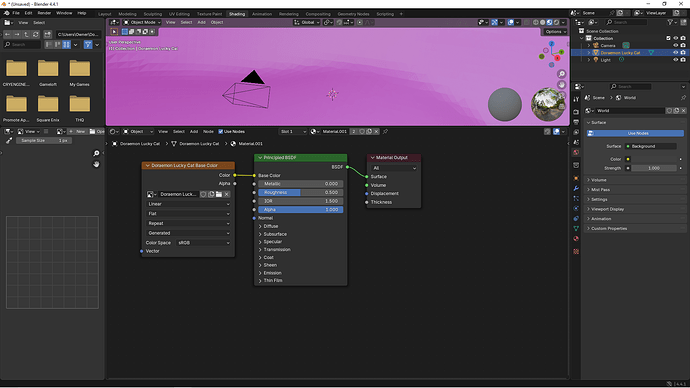Go to parent directory in file browser
The image size is (690, 388).
[26, 34]
